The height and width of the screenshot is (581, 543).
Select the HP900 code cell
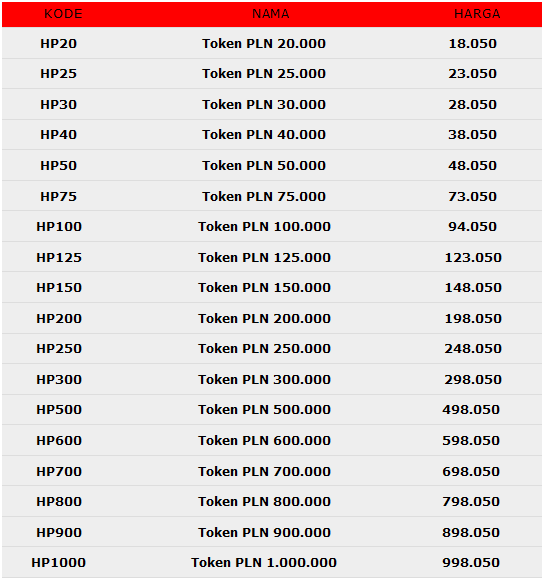point(59,533)
